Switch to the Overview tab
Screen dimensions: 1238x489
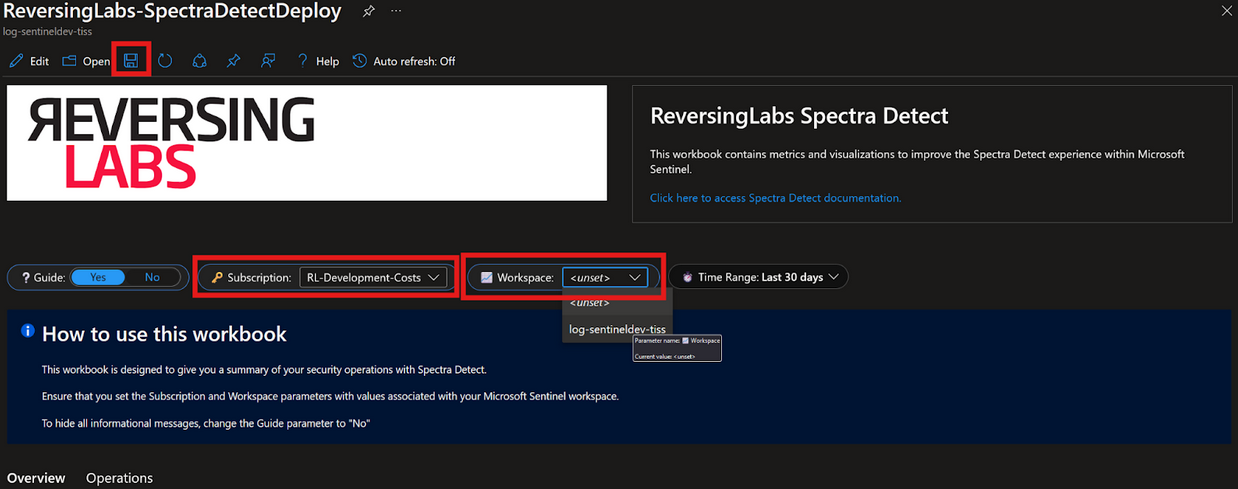point(36,478)
